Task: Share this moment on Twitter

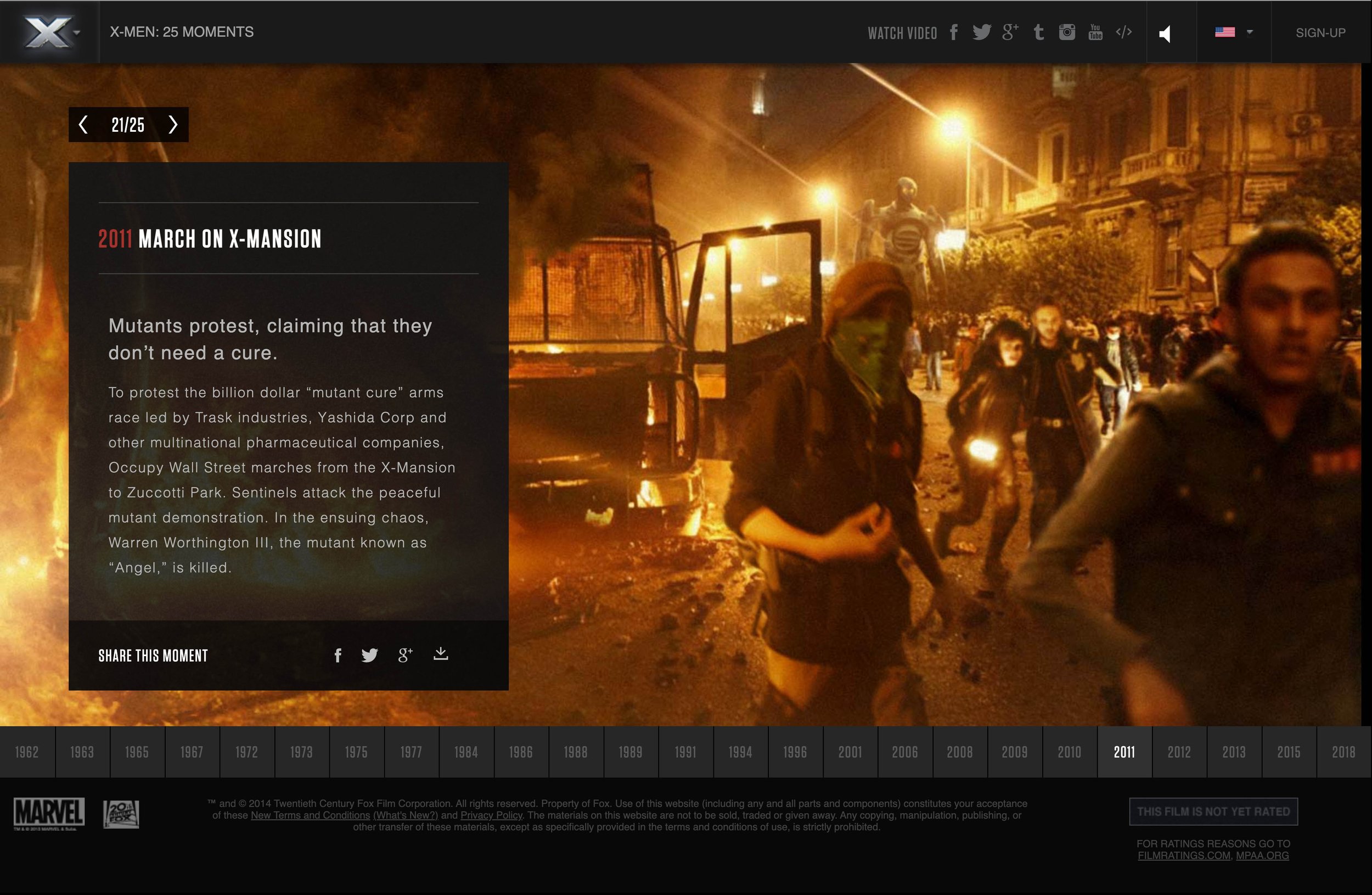Action: (x=369, y=655)
